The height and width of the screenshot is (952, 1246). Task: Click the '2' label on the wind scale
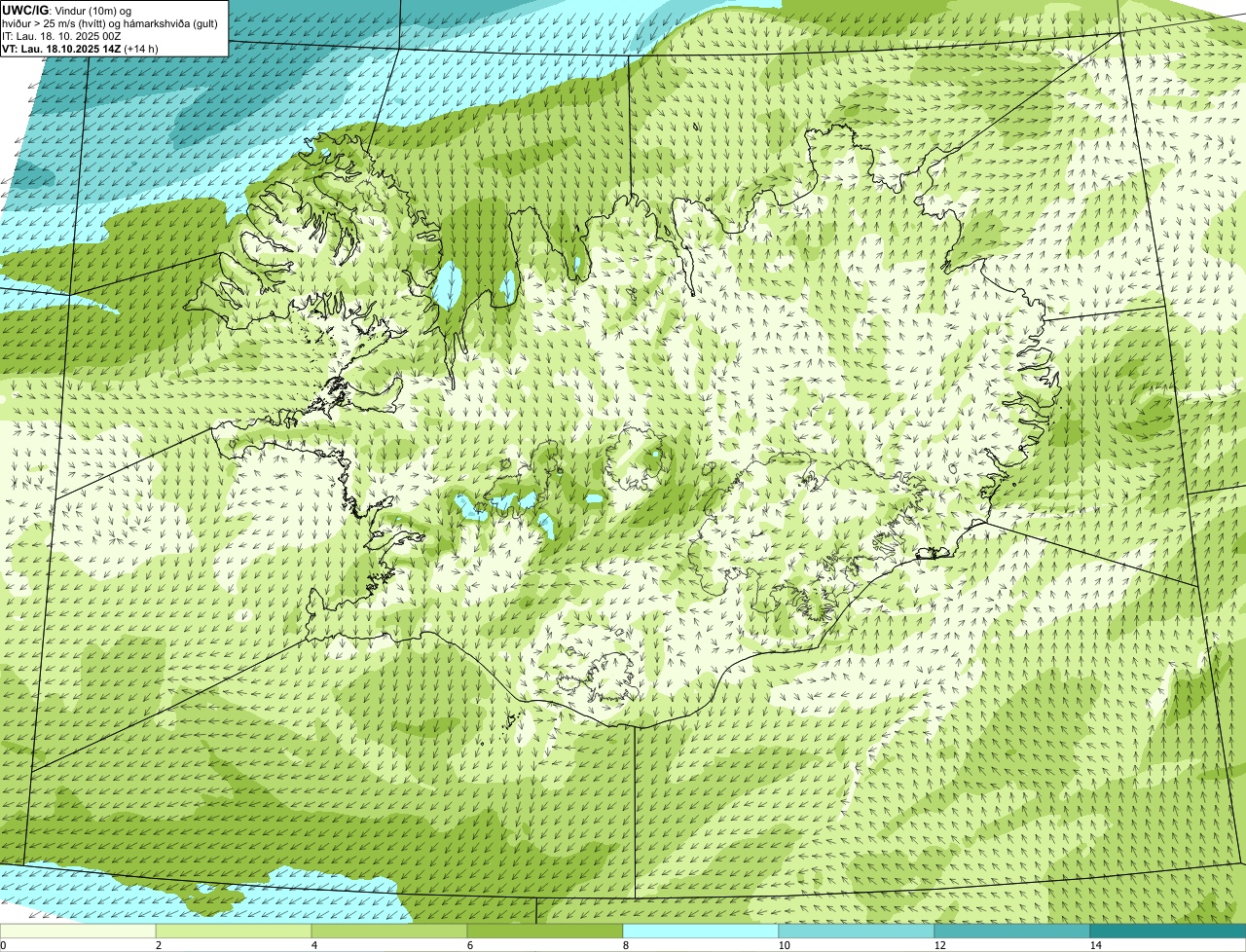(158, 945)
